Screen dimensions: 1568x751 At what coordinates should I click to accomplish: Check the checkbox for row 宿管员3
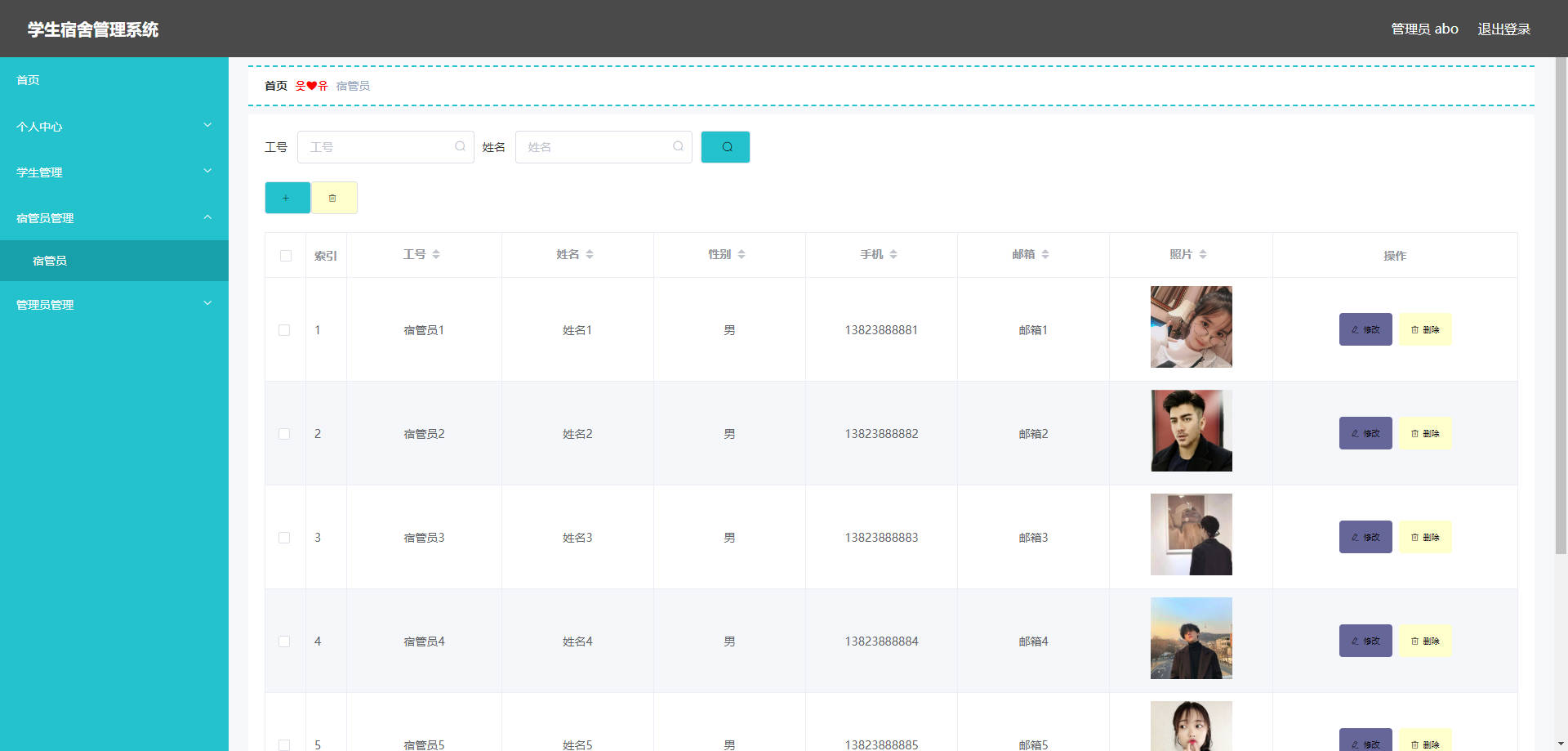pos(284,538)
